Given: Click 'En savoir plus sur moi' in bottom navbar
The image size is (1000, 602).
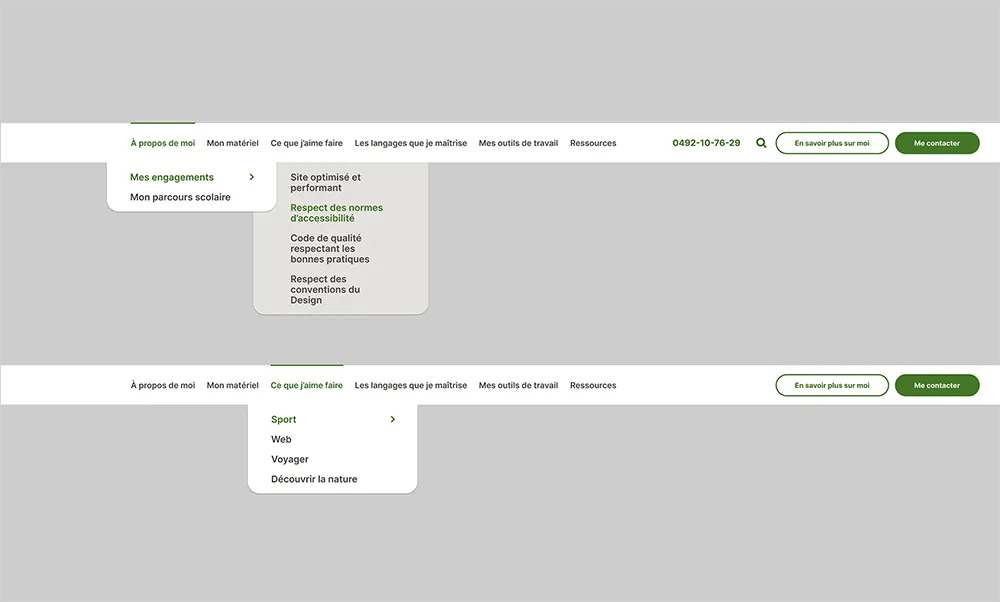Looking at the screenshot, I should (832, 385).
